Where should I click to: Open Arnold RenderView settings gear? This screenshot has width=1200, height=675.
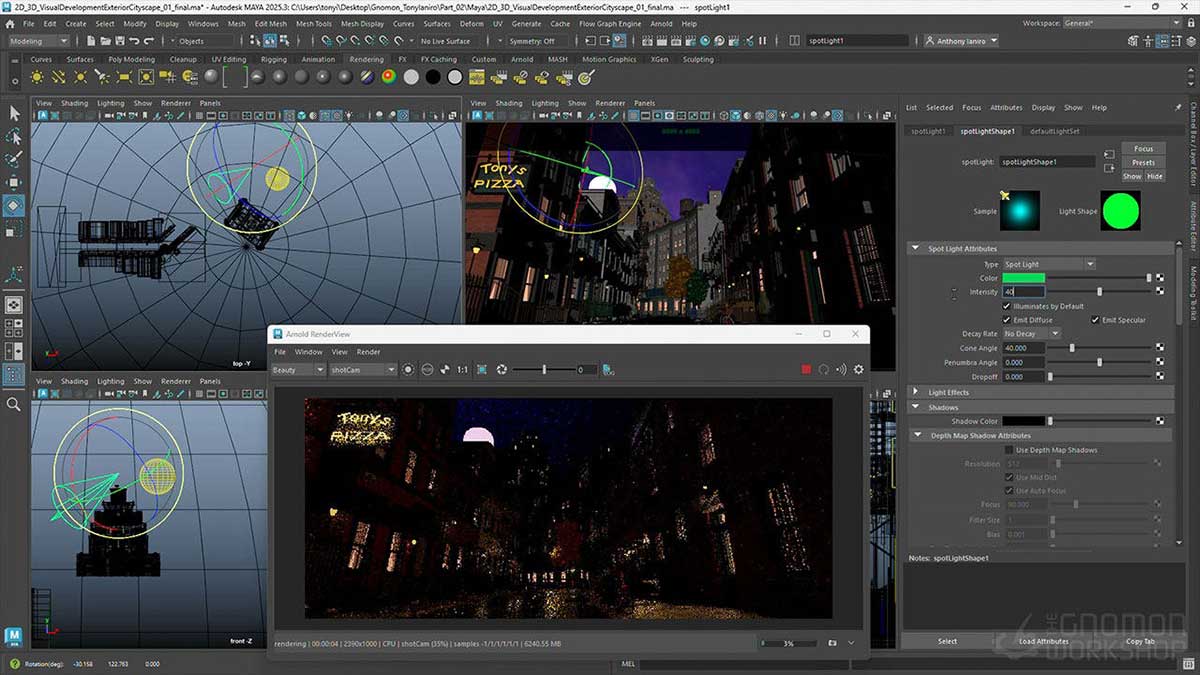(x=860, y=370)
